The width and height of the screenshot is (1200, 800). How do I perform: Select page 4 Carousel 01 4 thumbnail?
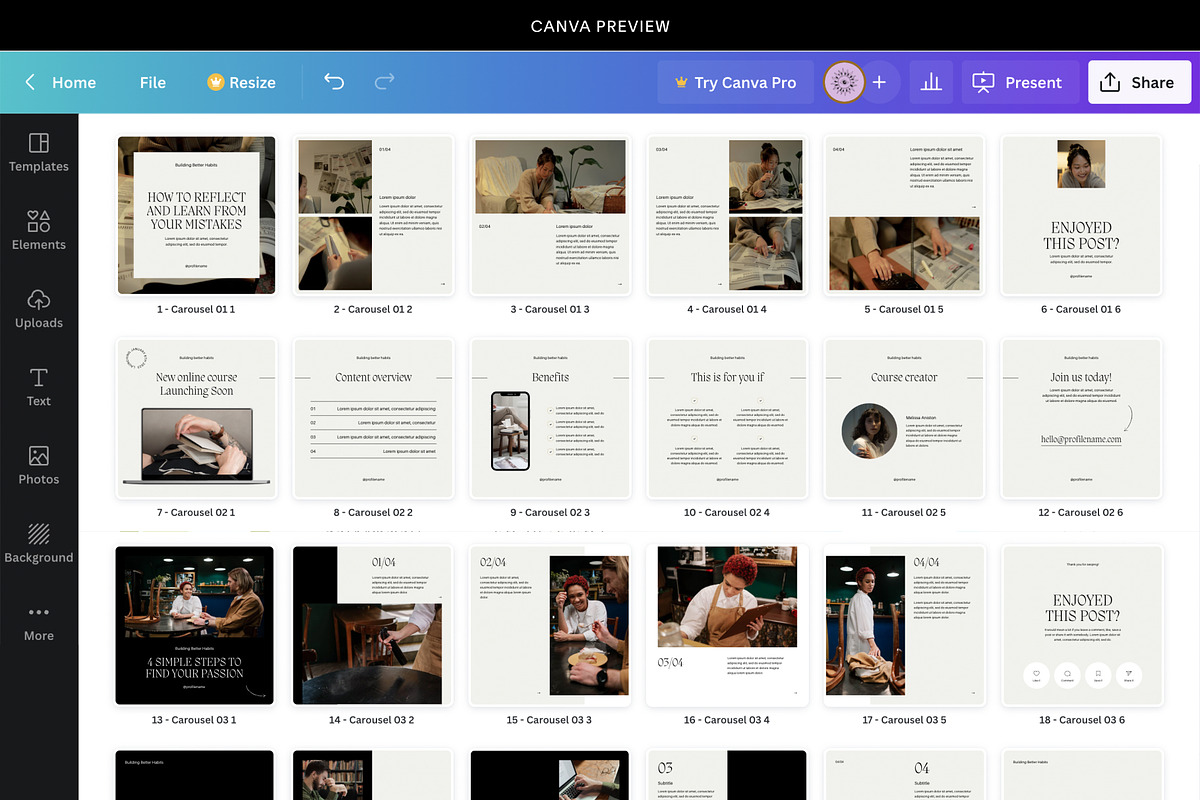(x=727, y=215)
